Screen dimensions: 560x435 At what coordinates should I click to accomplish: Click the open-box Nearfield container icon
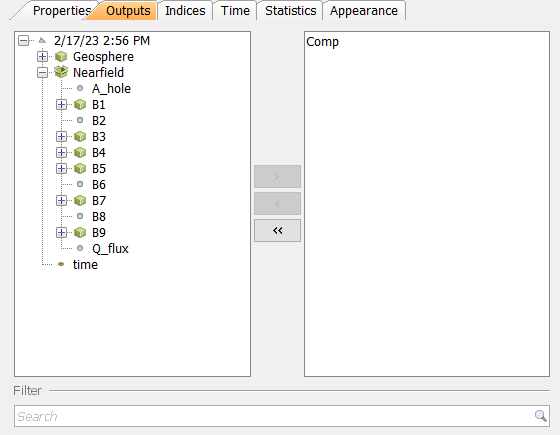61,72
